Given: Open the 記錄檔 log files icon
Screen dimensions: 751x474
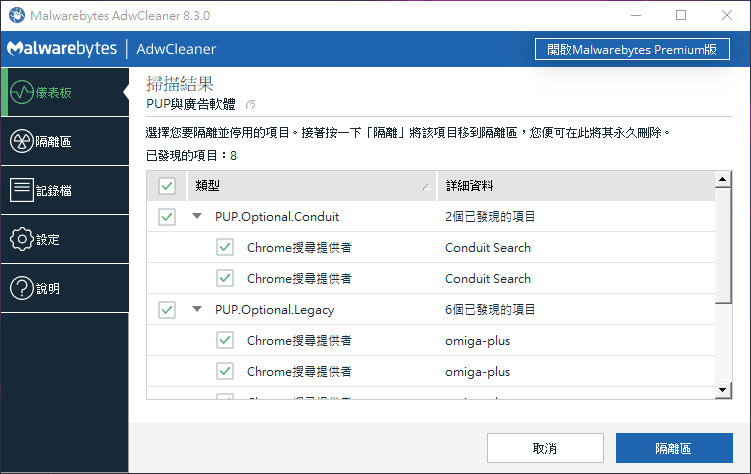Looking at the screenshot, I should [22, 190].
